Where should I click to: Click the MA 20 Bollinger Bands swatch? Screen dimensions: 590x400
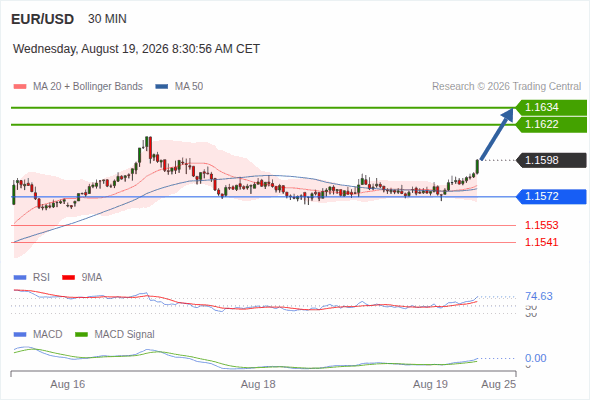(x=20, y=87)
